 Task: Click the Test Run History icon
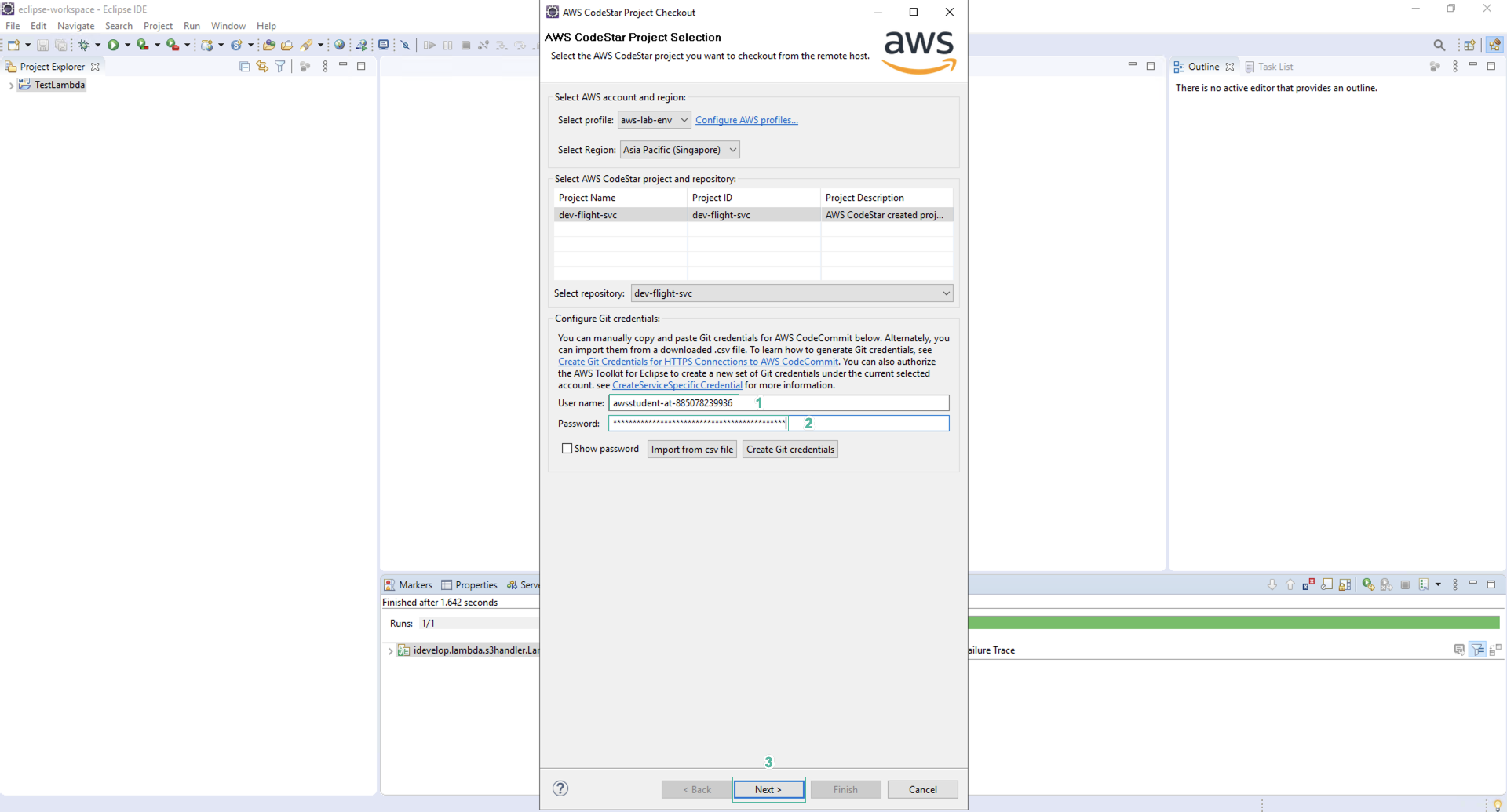pos(1424,584)
